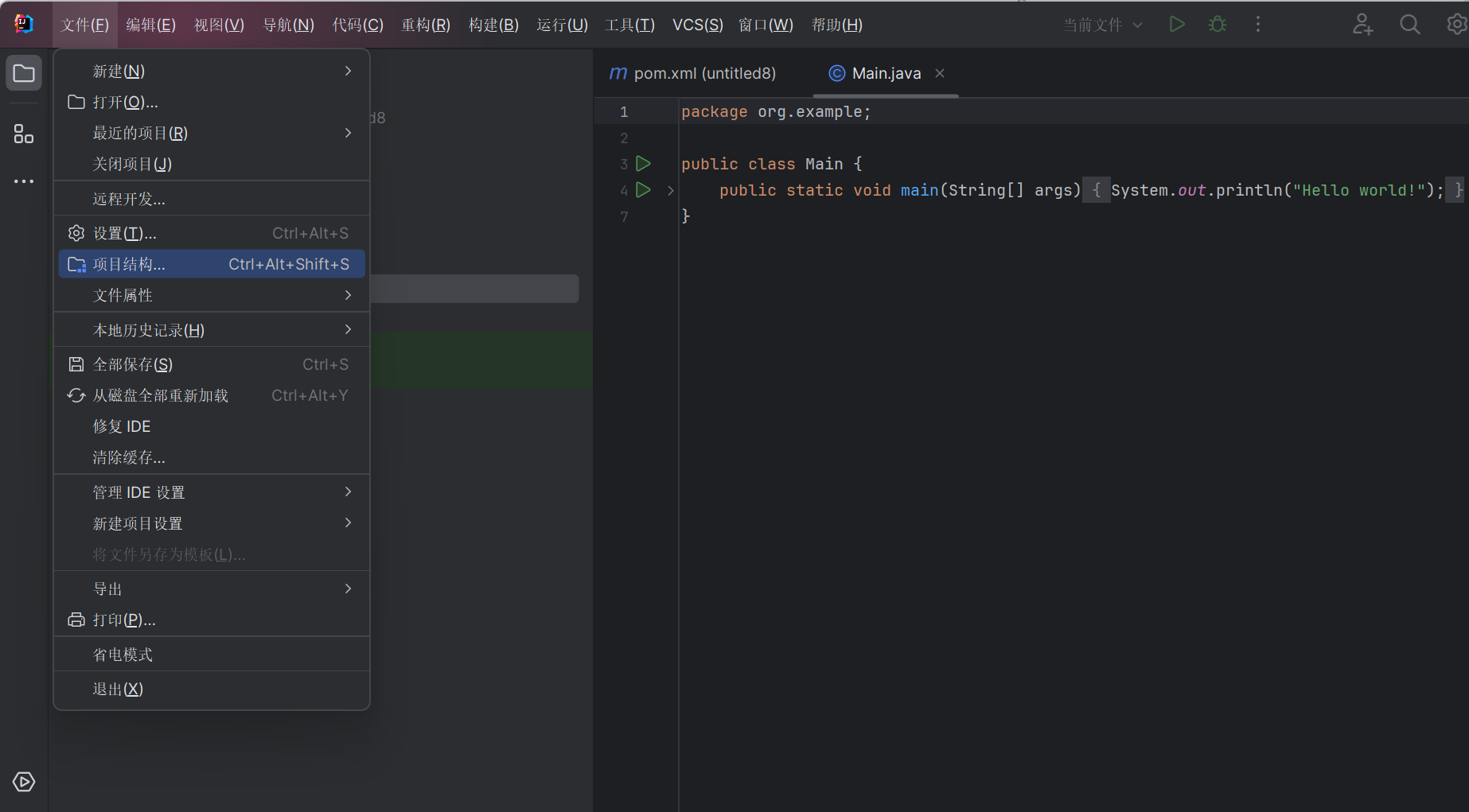Open the 窗口(W) menu
1469x812 pixels.
point(766,25)
